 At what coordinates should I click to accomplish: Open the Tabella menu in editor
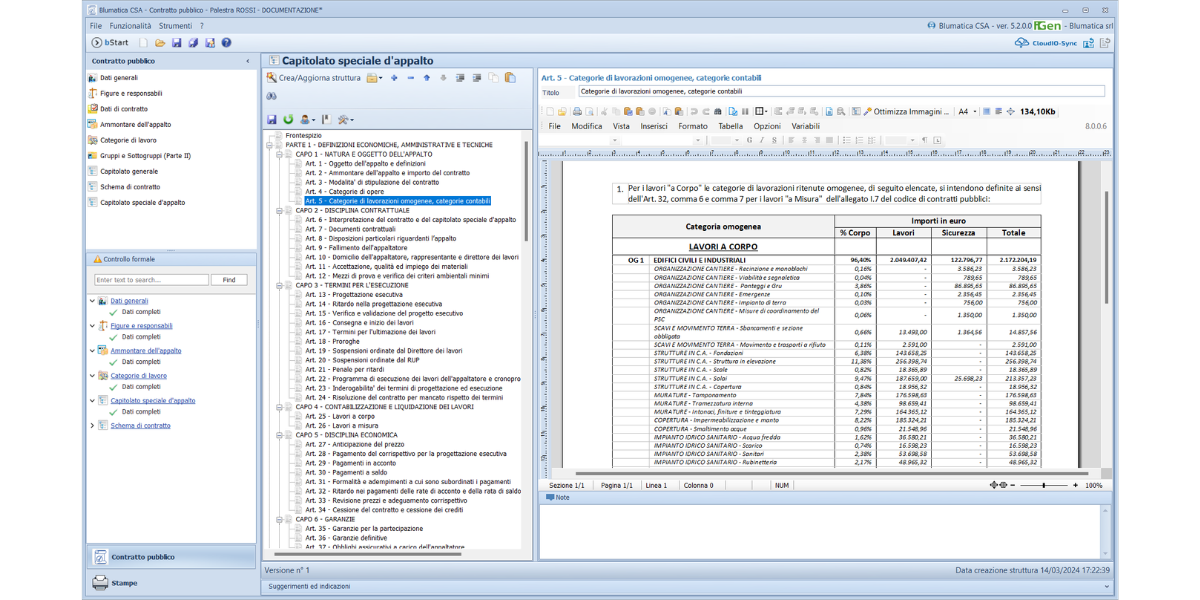[730, 126]
